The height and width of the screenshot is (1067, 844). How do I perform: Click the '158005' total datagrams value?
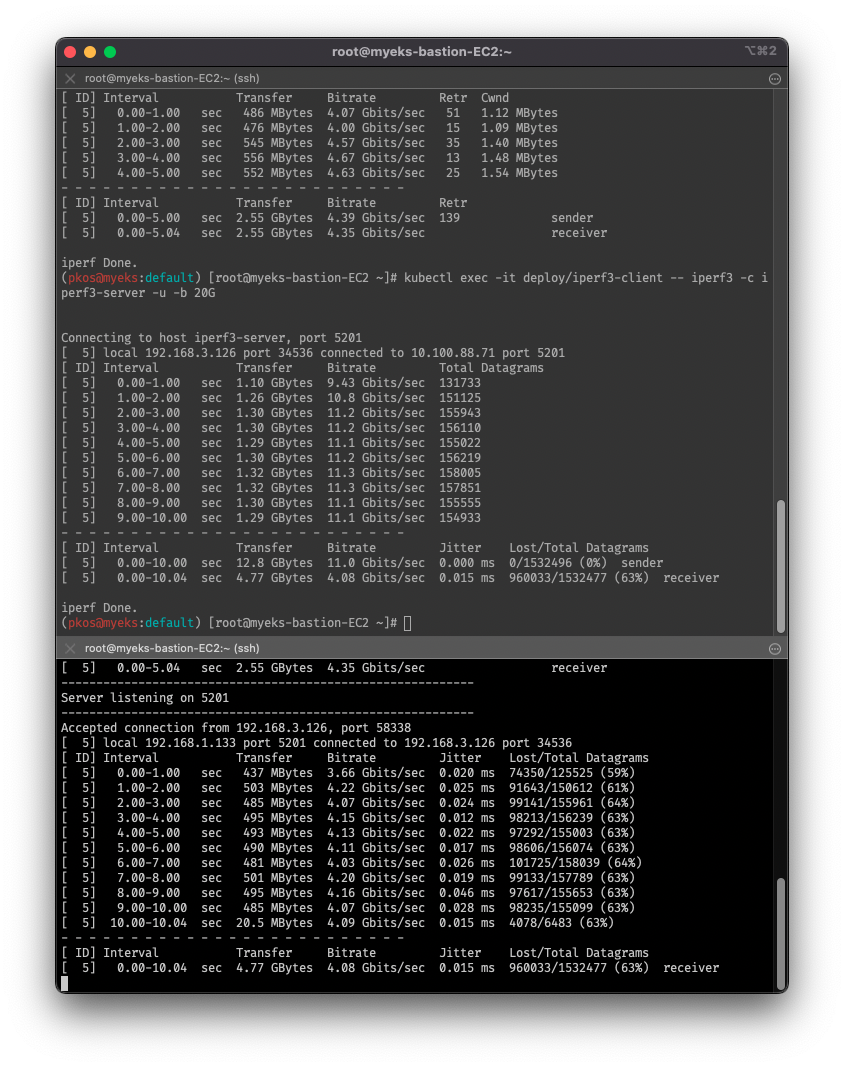click(460, 473)
